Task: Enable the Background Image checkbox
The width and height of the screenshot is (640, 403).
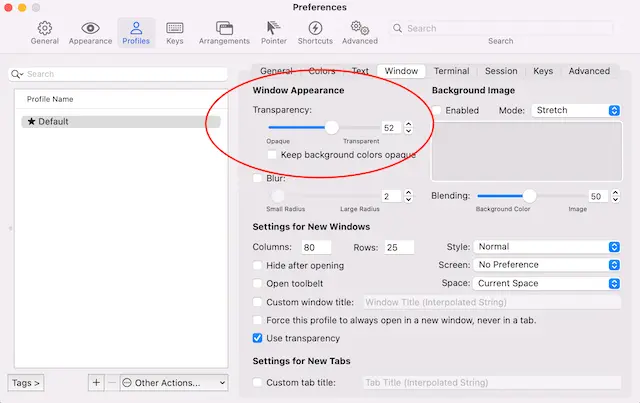Action: [436, 110]
